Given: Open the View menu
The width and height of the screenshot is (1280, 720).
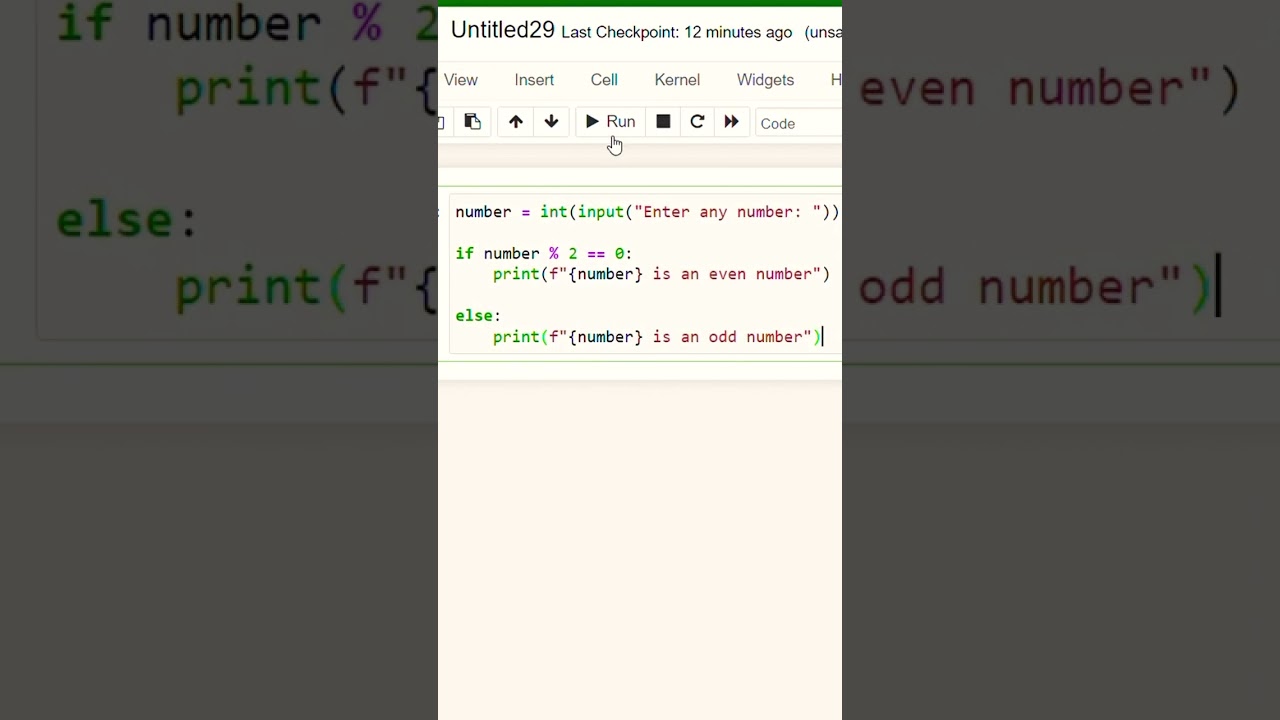Looking at the screenshot, I should pyautogui.click(x=461, y=80).
